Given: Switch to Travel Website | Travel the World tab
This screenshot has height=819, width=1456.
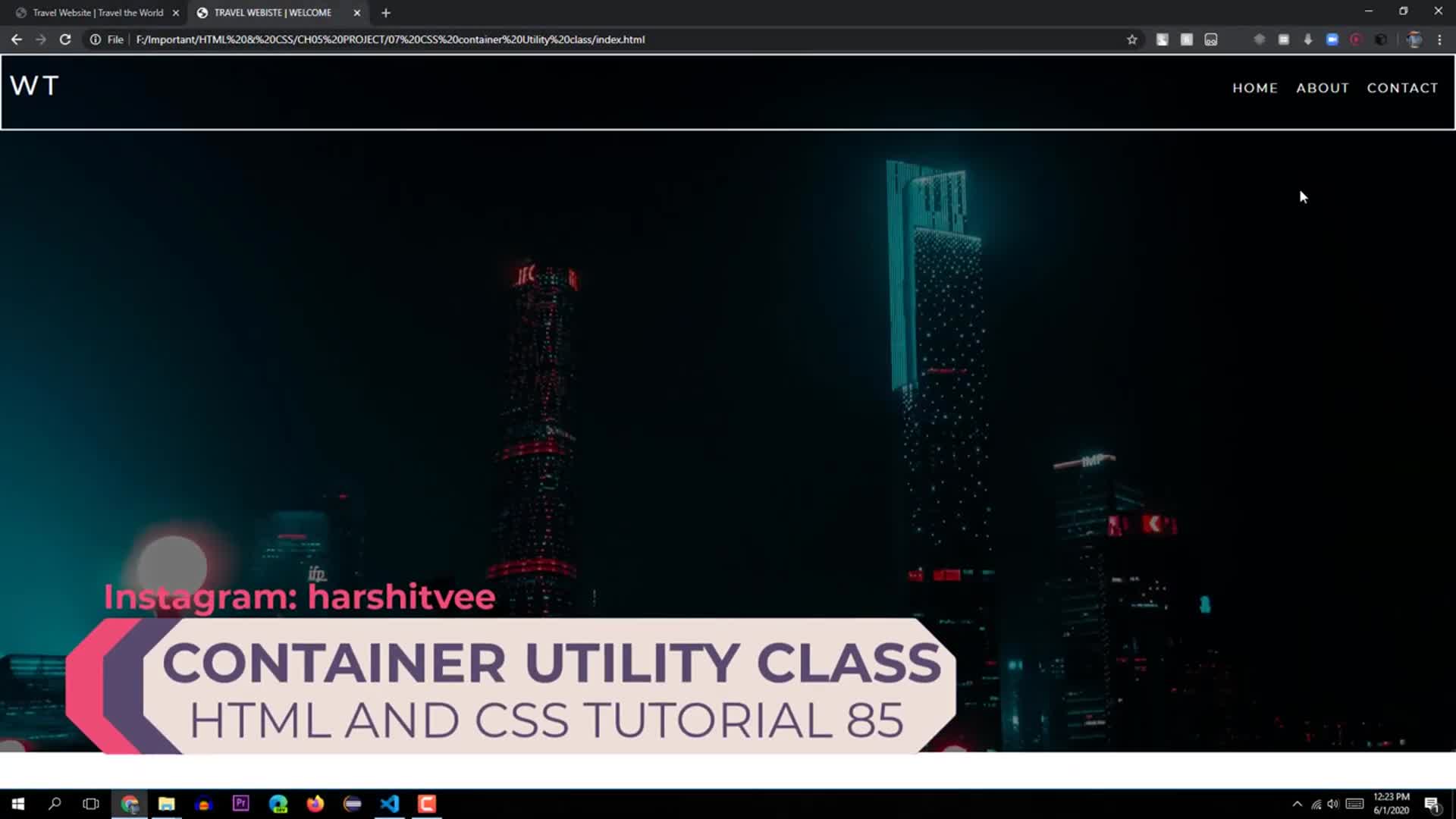Looking at the screenshot, I should click(x=97, y=13).
